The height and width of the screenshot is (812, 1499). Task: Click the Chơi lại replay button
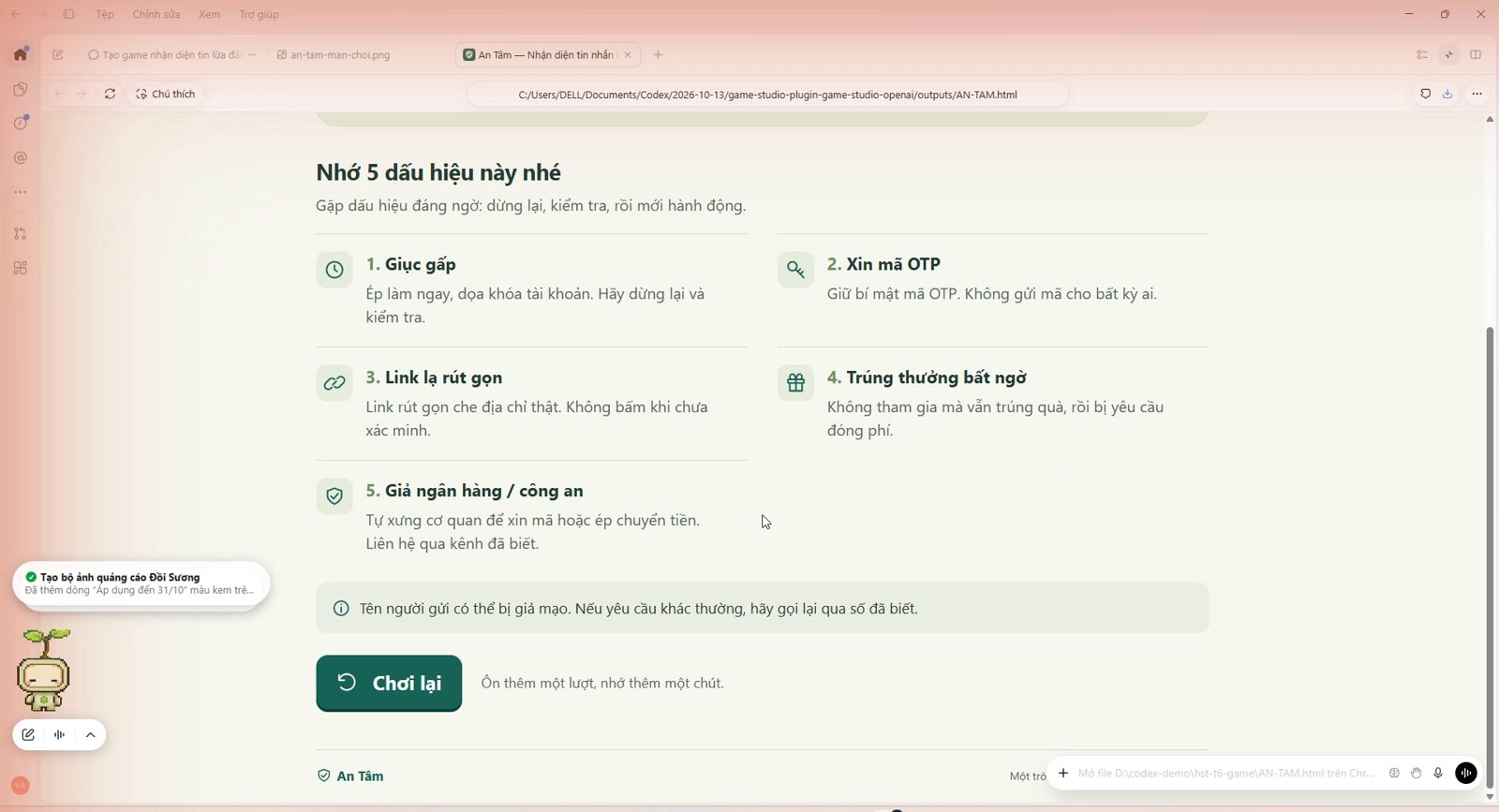pos(389,683)
